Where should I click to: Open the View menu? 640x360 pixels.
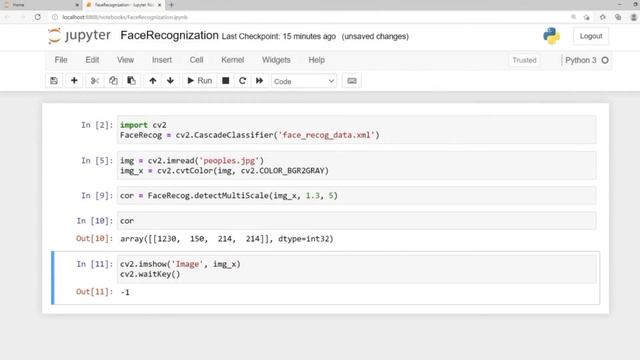tap(125, 60)
